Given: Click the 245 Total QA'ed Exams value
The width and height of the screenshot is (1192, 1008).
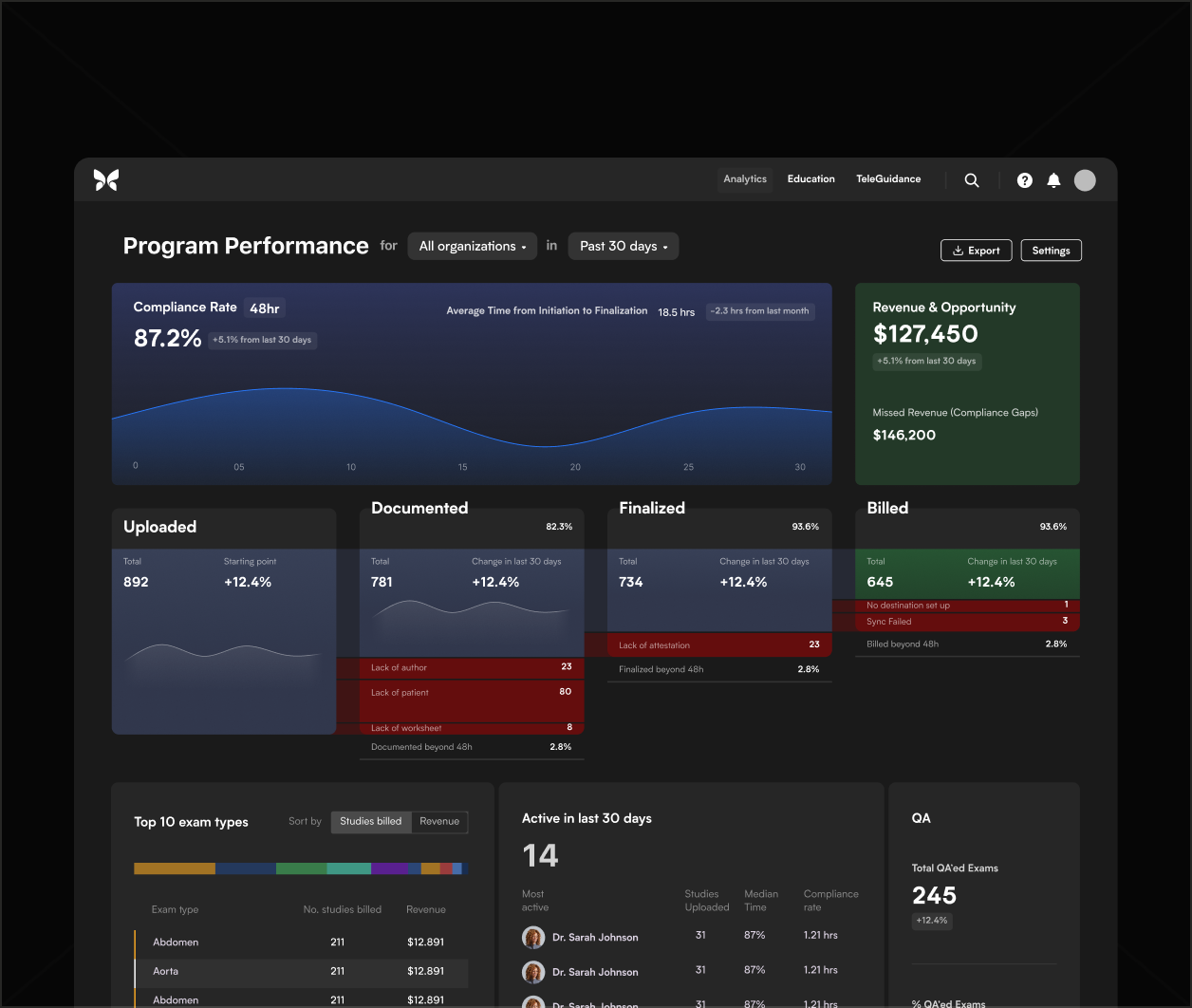Looking at the screenshot, I should (x=934, y=896).
